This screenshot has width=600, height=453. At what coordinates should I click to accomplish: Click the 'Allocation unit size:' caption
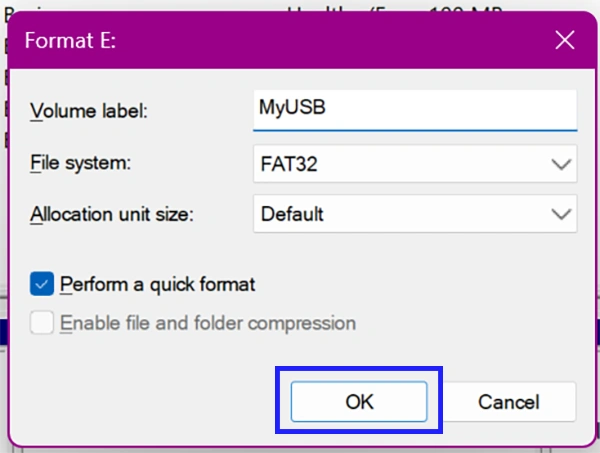pyautogui.click(x=112, y=214)
